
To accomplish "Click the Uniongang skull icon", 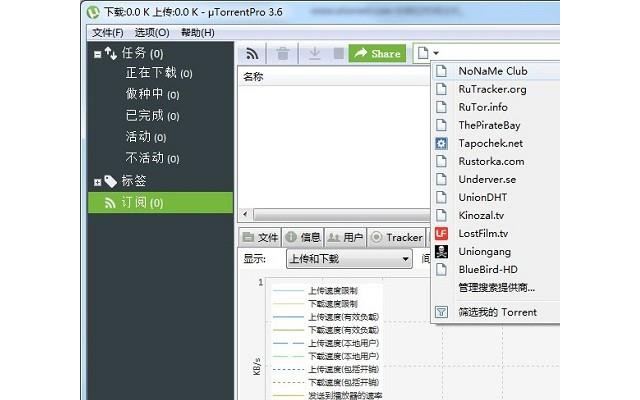I will (x=441, y=251).
